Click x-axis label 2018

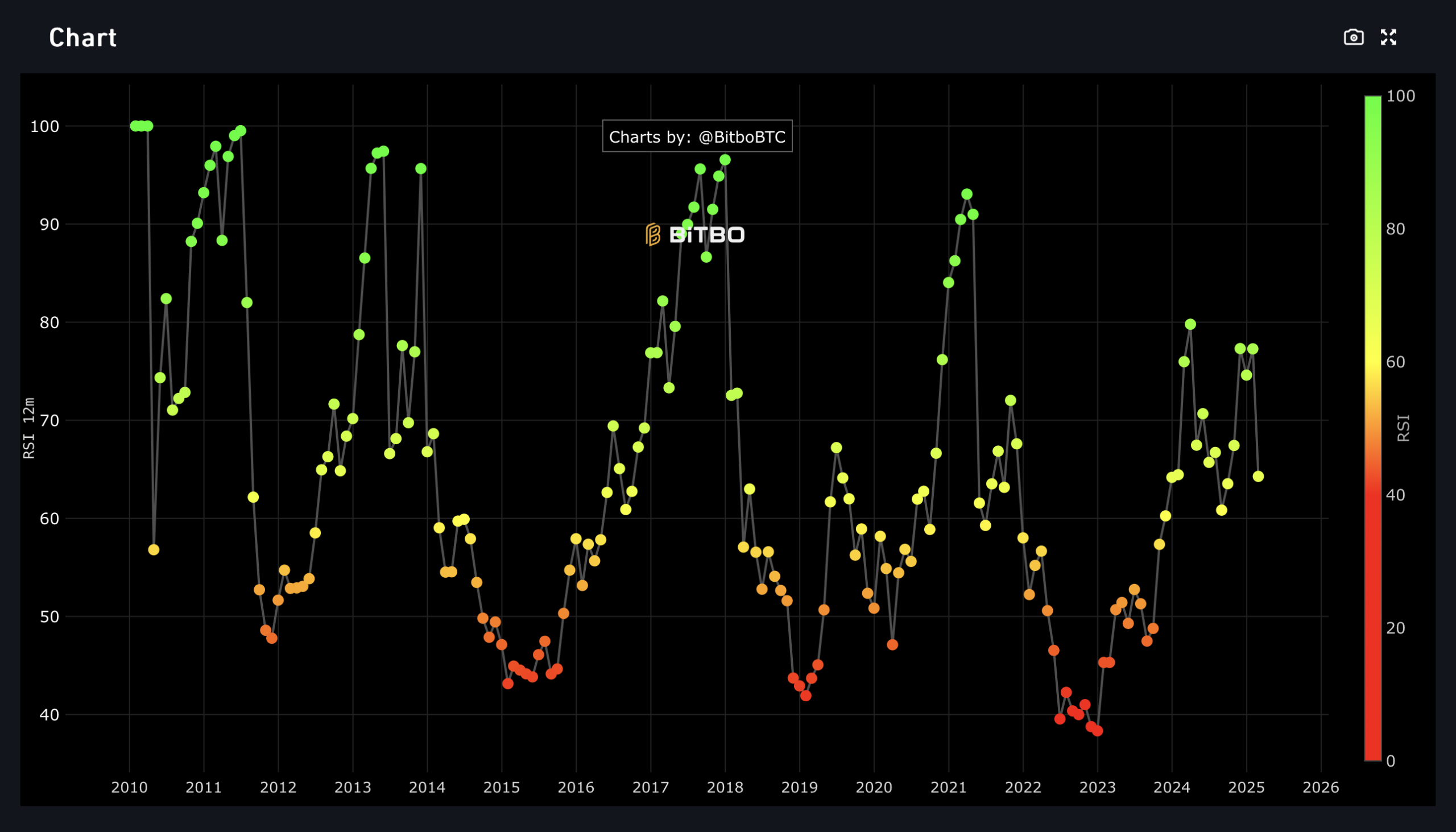coord(725,788)
